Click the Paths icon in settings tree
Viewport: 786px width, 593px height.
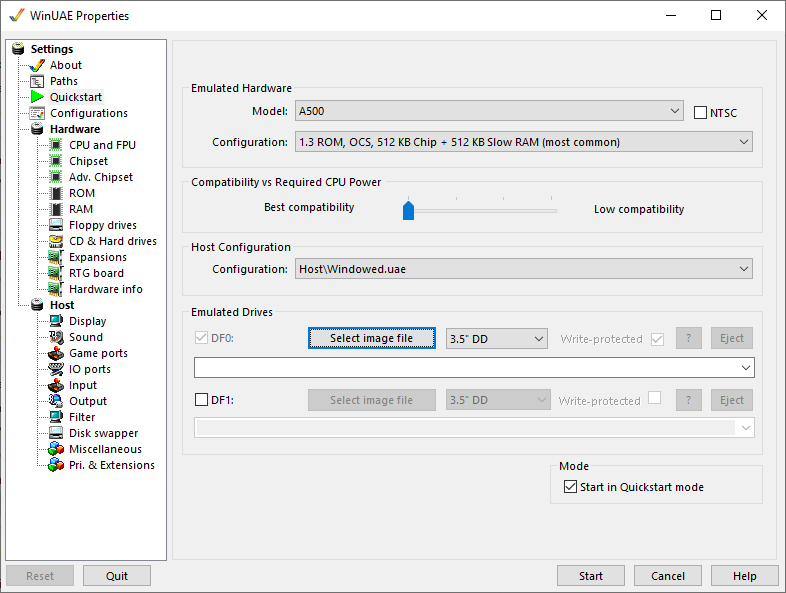pyautogui.click(x=37, y=81)
